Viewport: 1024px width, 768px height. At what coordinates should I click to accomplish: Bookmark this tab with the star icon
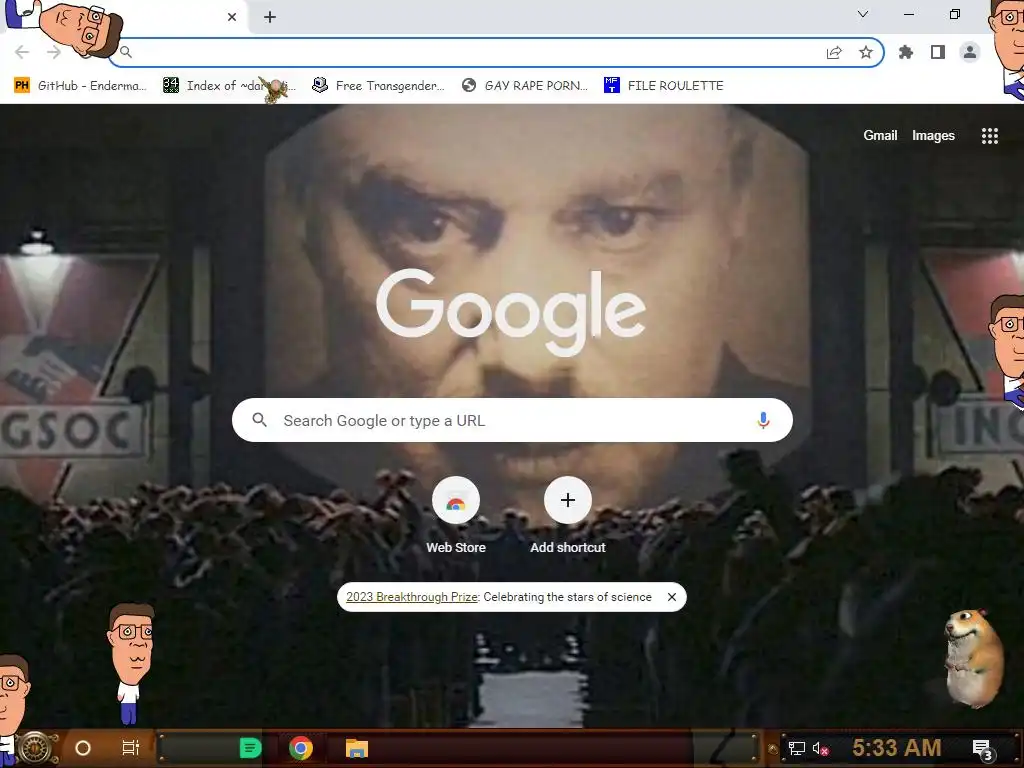[866, 52]
